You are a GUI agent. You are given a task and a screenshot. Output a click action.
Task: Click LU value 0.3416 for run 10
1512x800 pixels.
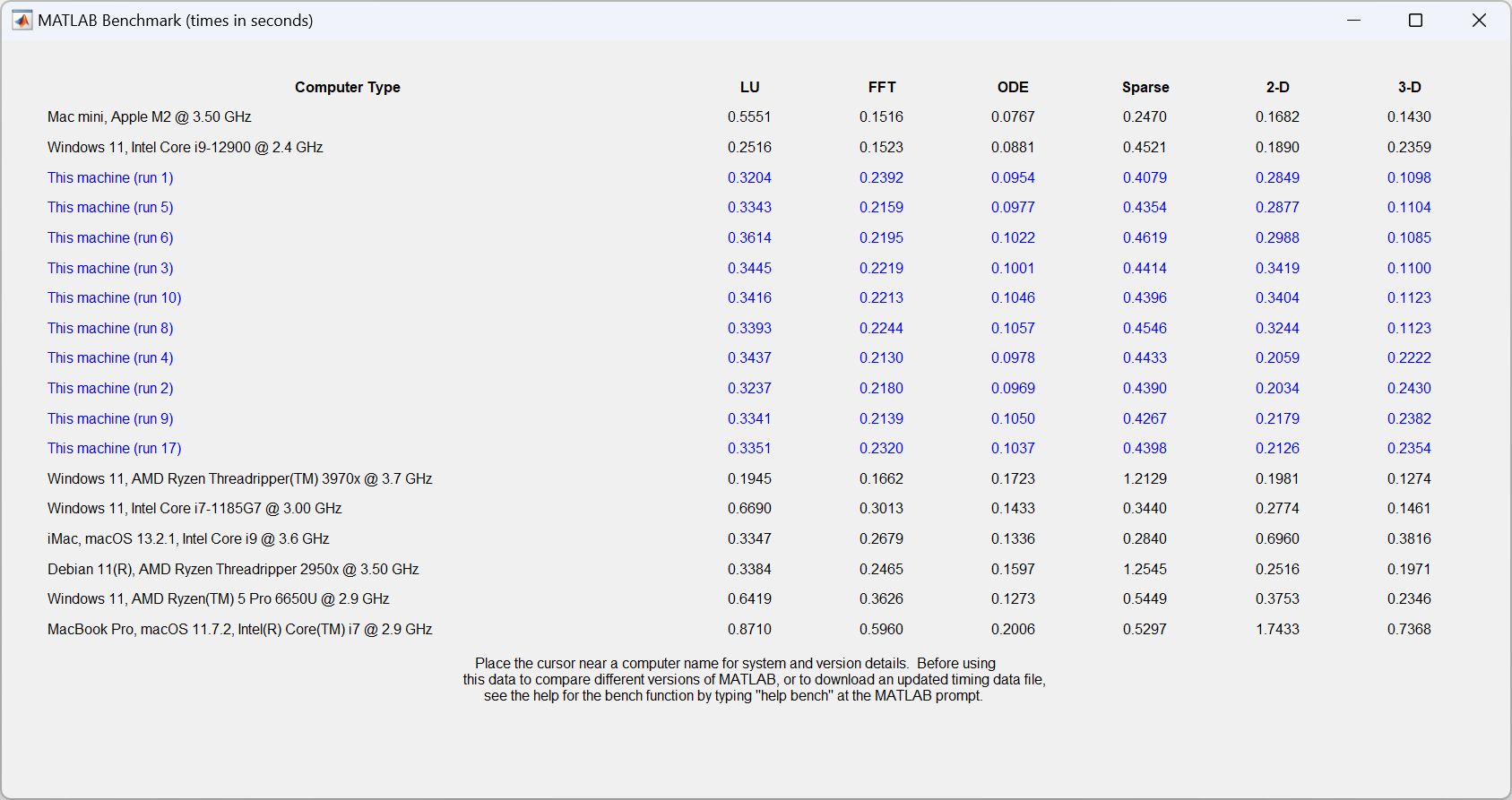point(749,297)
